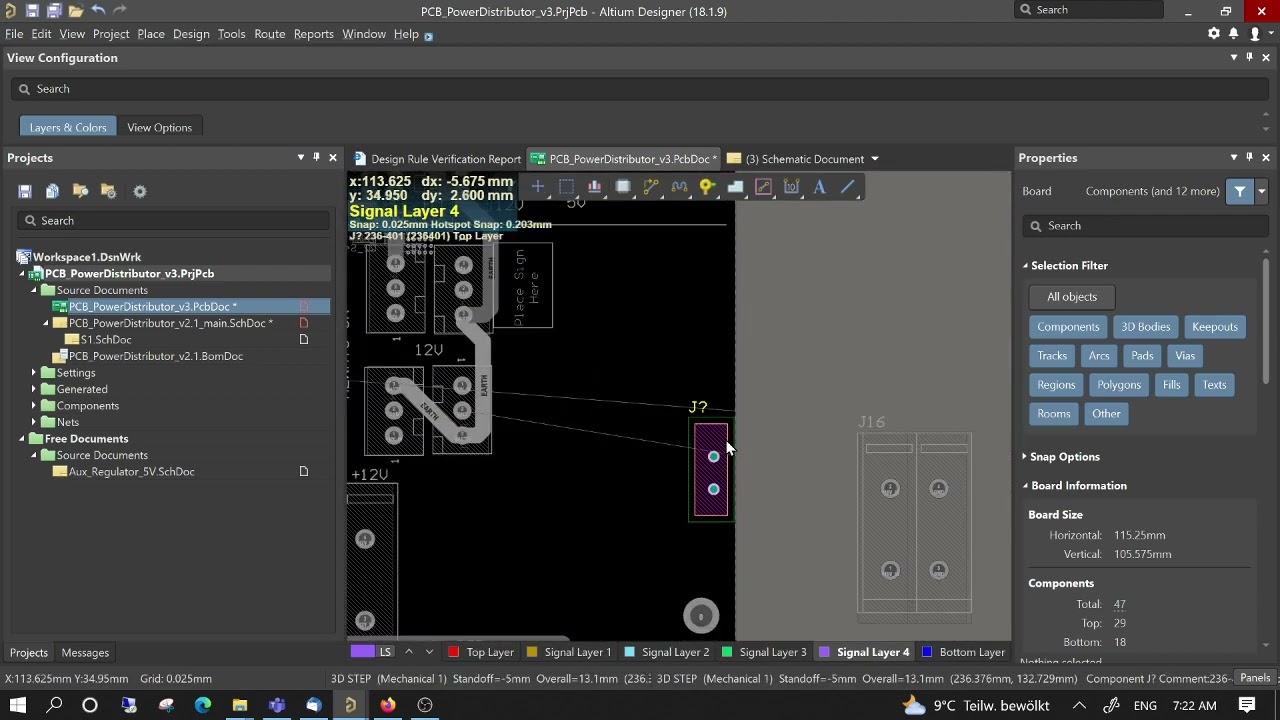1280x720 pixels.
Task: Click the Open folder icon in title bar
Action: 76,11
